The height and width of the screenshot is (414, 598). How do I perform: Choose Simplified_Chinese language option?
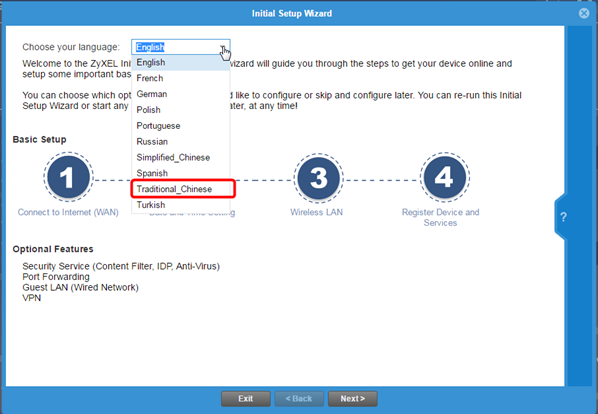(x=181, y=157)
